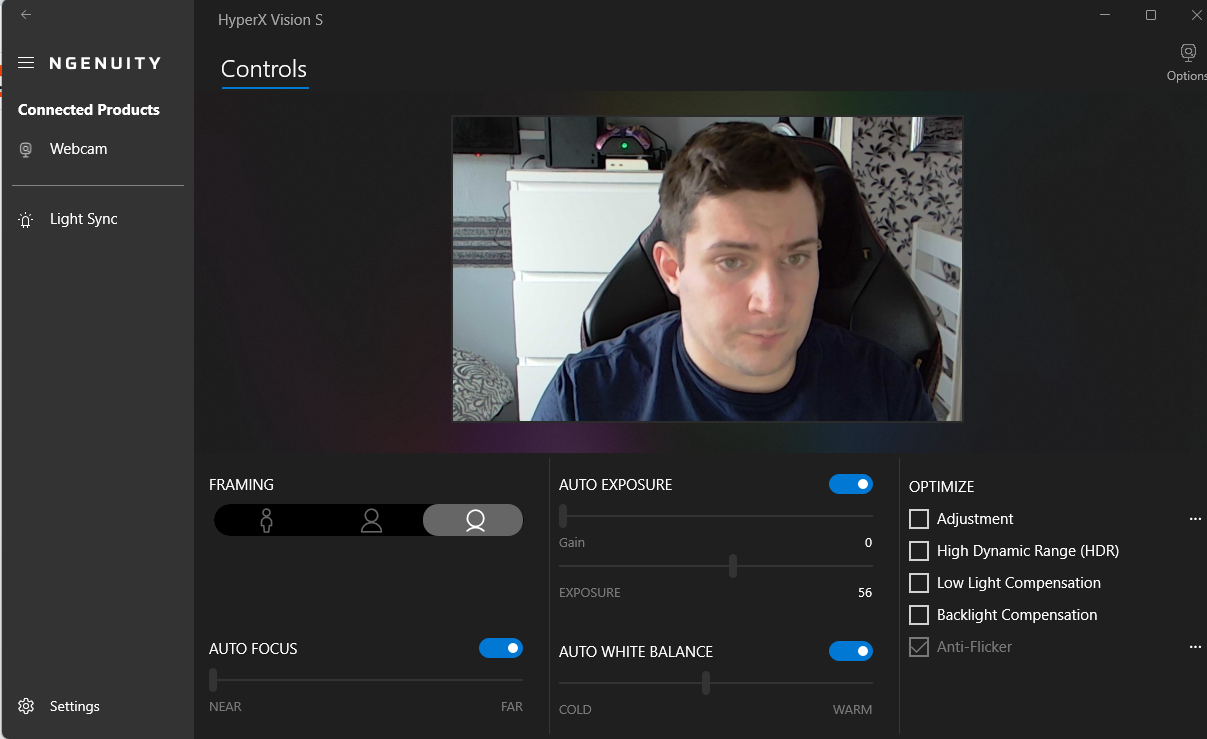Click the OPTIMIZE heading
The image size is (1207, 739).
941,487
